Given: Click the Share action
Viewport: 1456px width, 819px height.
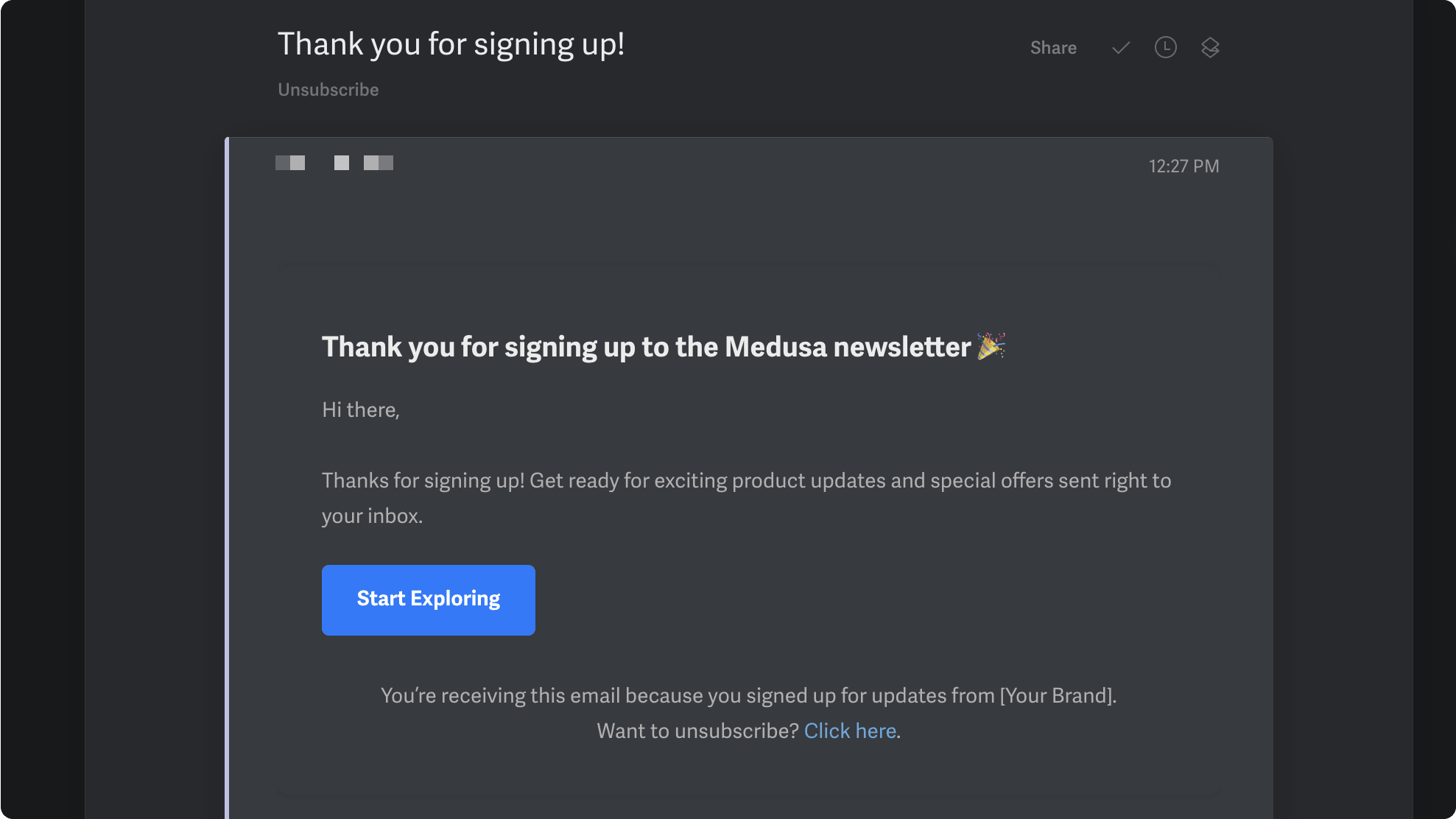Looking at the screenshot, I should point(1053,48).
